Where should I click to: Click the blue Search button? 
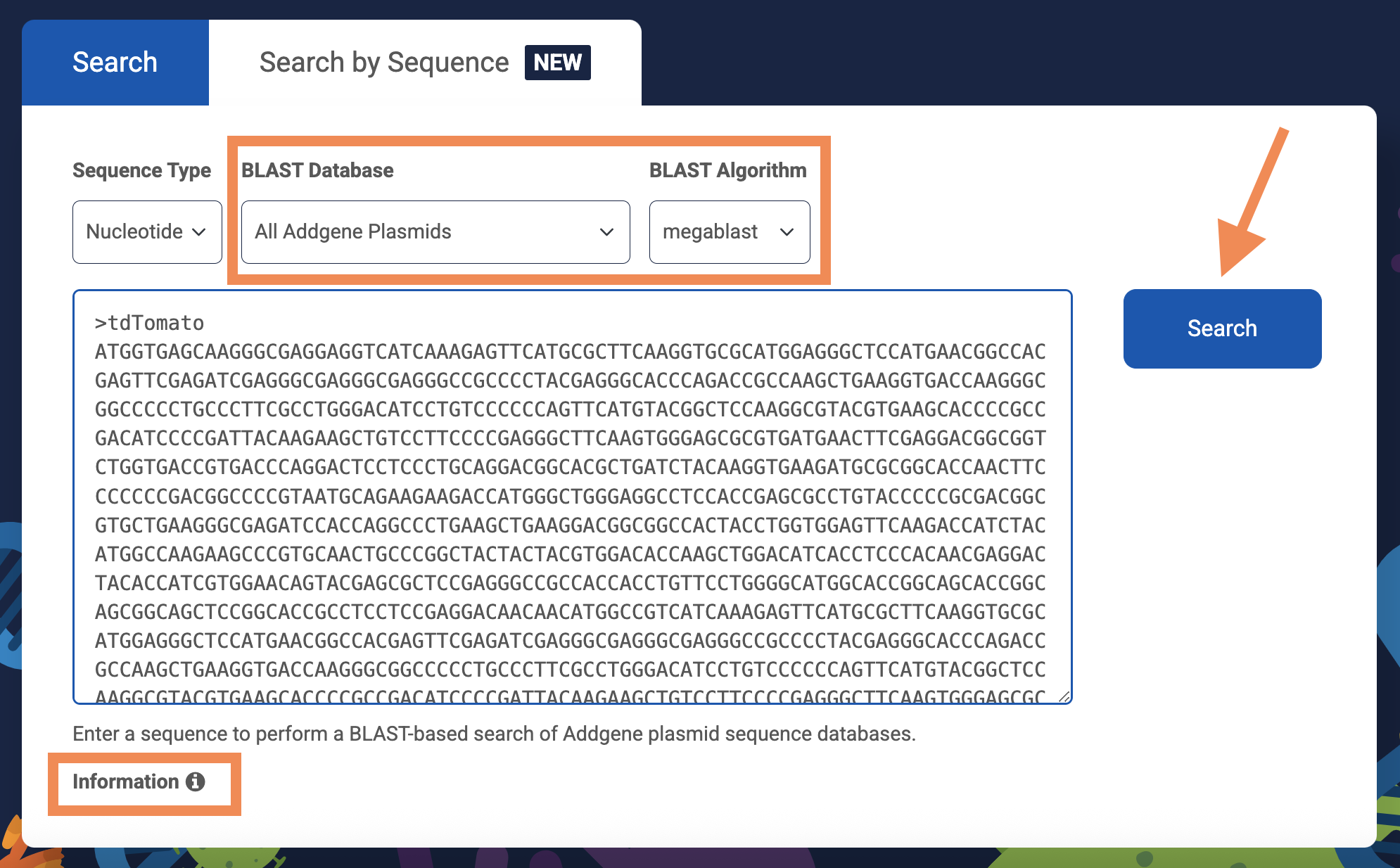(x=1222, y=328)
